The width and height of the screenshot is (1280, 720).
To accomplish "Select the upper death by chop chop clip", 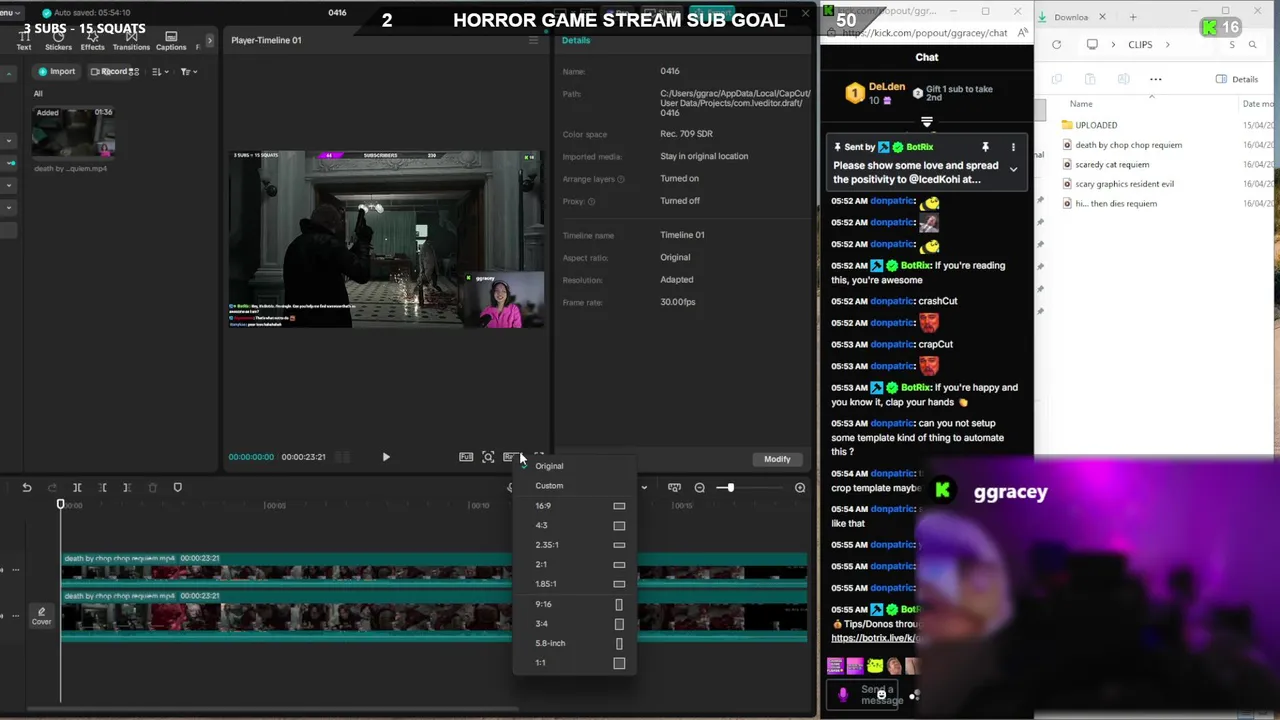I will point(434,569).
